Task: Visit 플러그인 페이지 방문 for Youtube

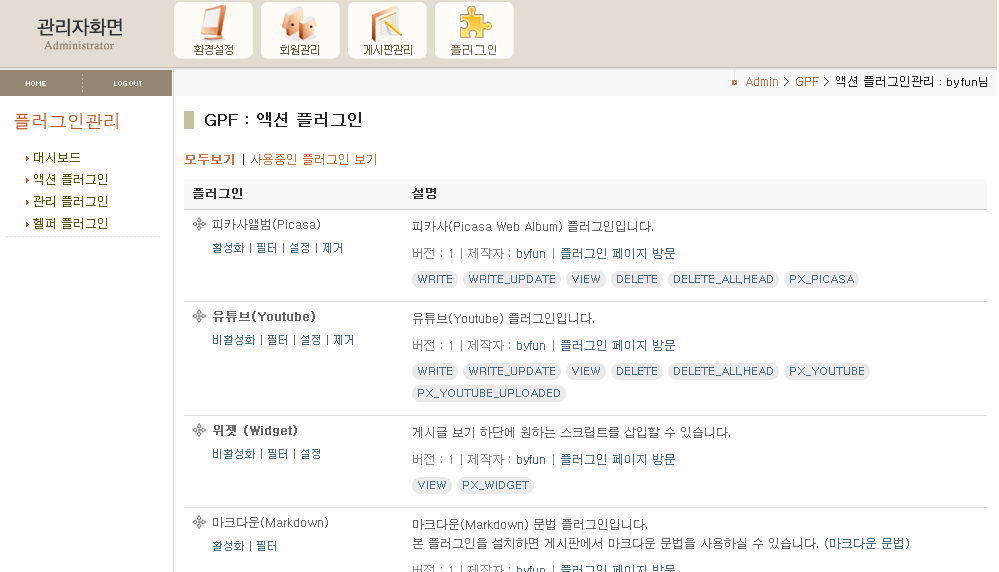Action: (x=617, y=346)
